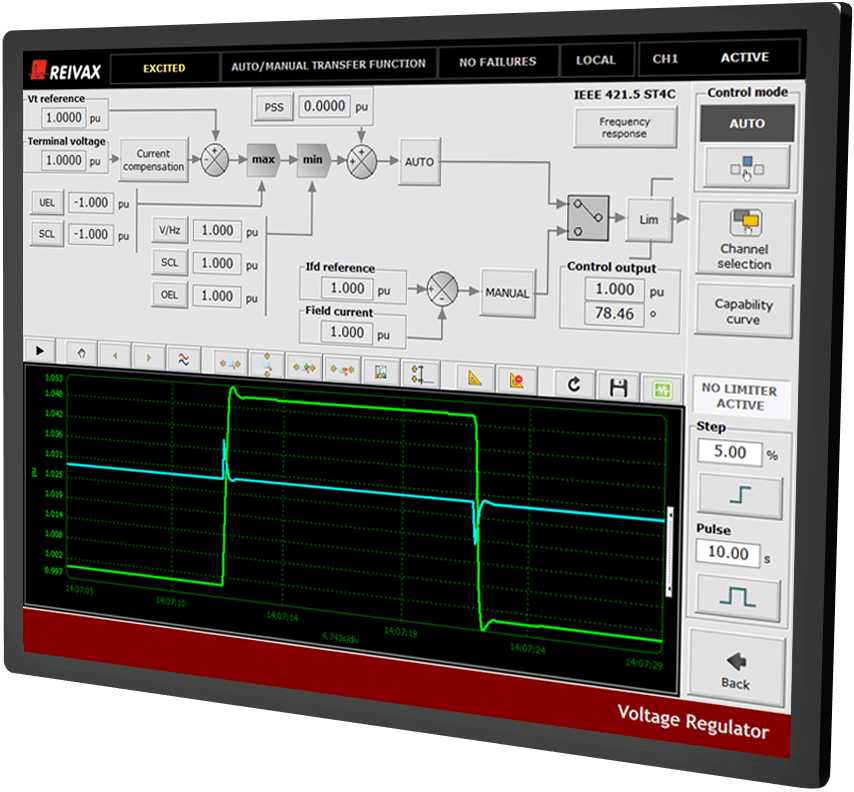Click the AUTO regulator block
854x792 pixels.
[419, 162]
